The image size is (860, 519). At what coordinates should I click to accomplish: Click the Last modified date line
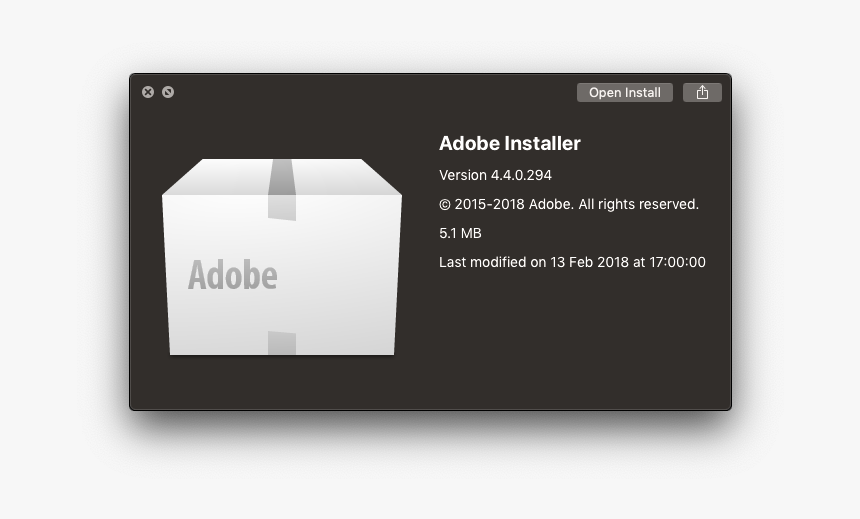(572, 262)
